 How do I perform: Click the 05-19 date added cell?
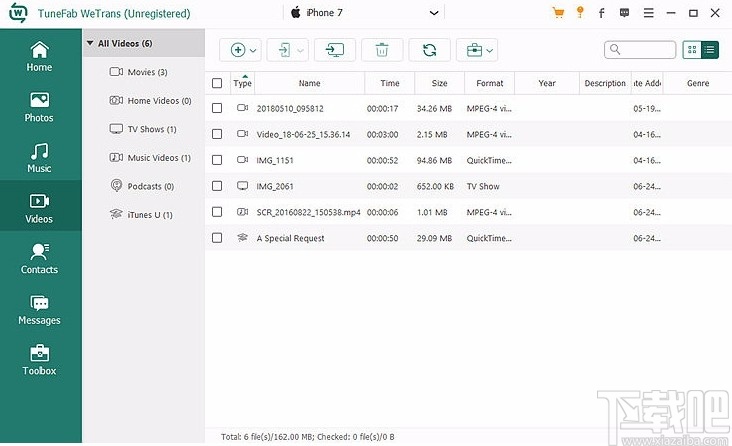click(647, 109)
